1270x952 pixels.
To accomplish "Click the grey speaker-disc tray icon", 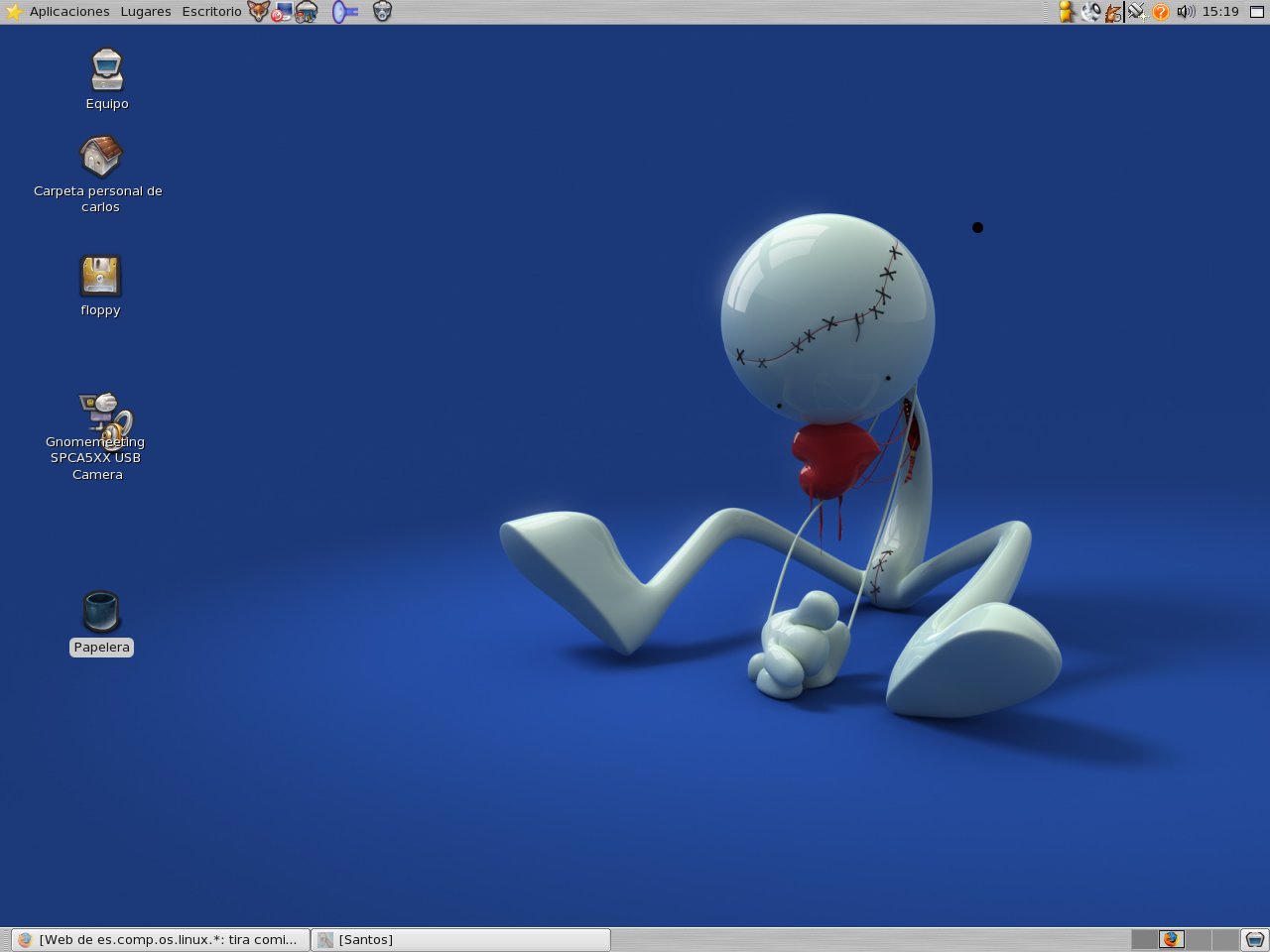I will (1090, 12).
